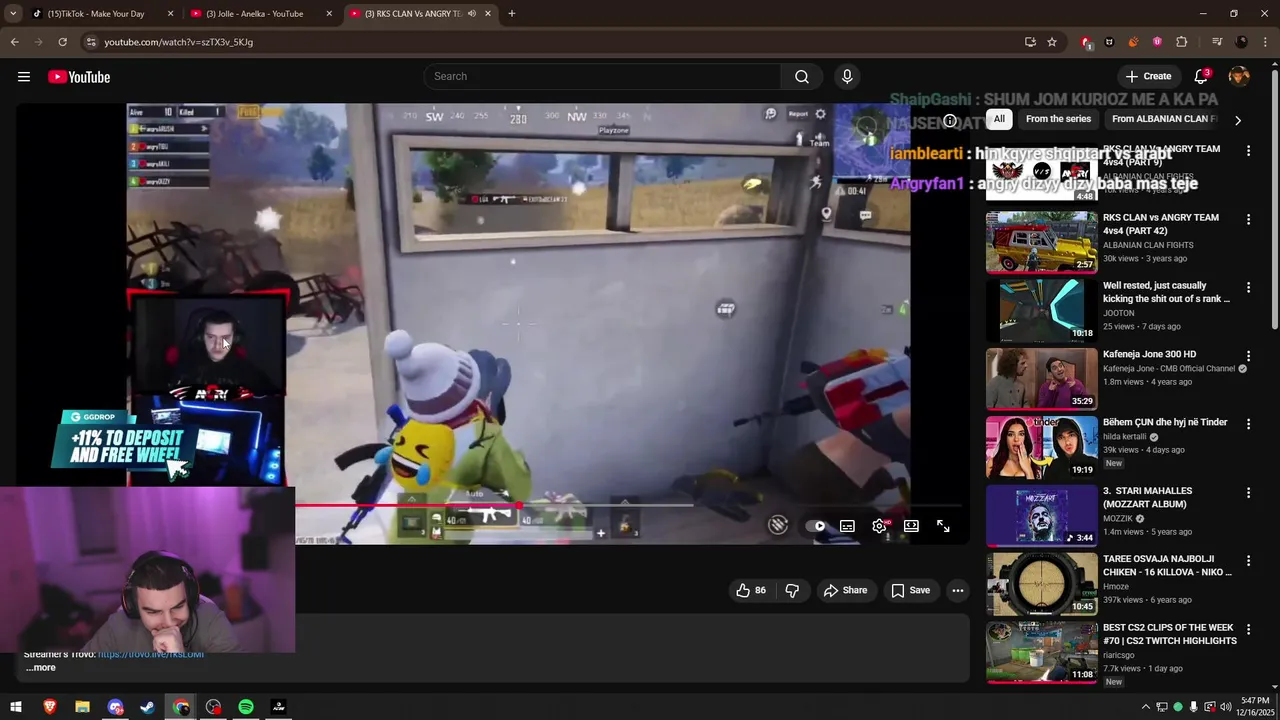
Task: Select From ALBANIAN CLAN chip
Action: pos(1164,119)
